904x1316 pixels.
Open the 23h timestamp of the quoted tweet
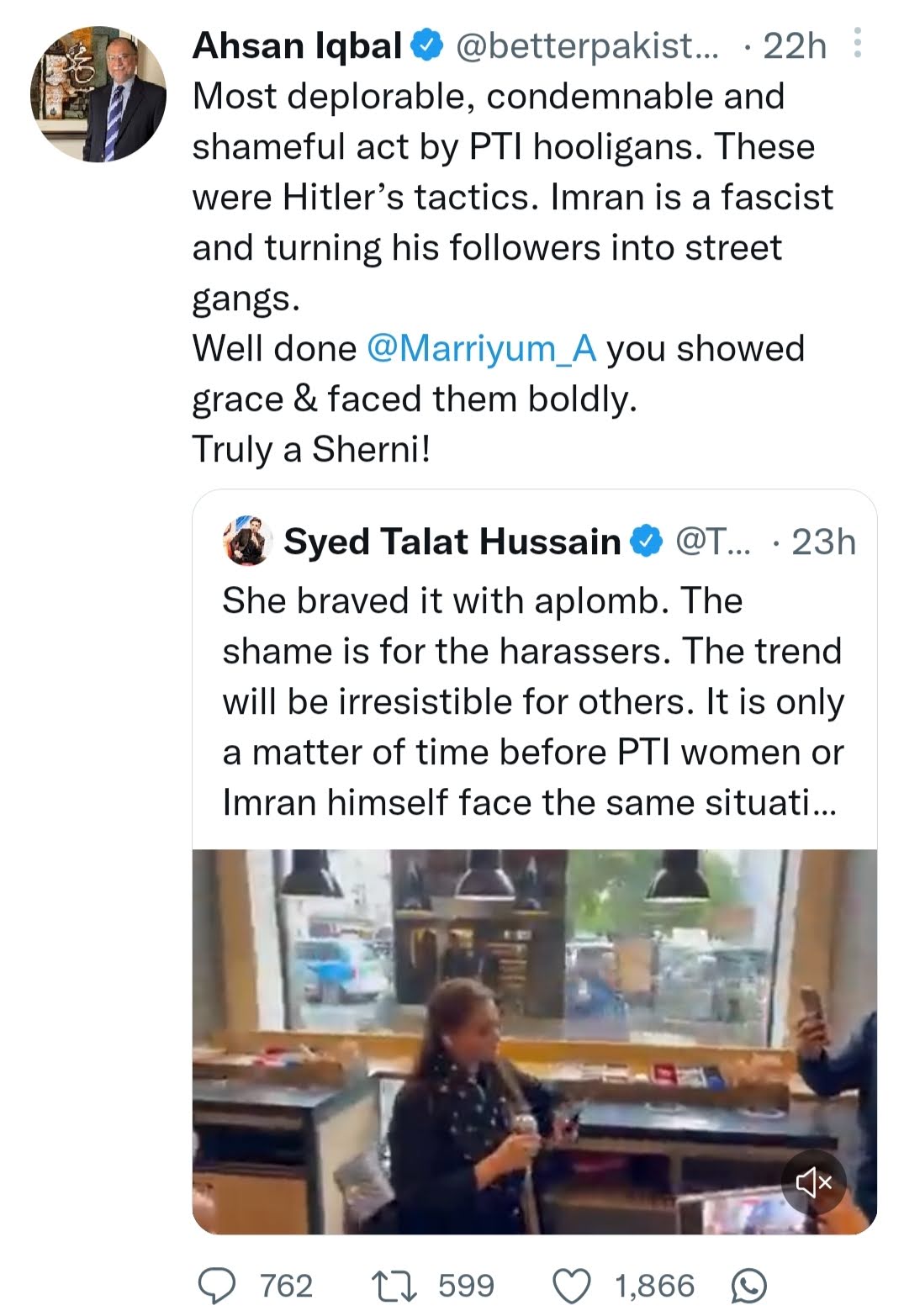(823, 542)
